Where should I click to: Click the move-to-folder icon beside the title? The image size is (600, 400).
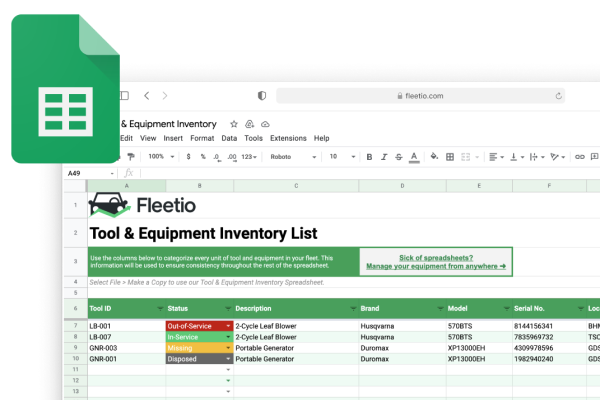[x=249, y=124]
